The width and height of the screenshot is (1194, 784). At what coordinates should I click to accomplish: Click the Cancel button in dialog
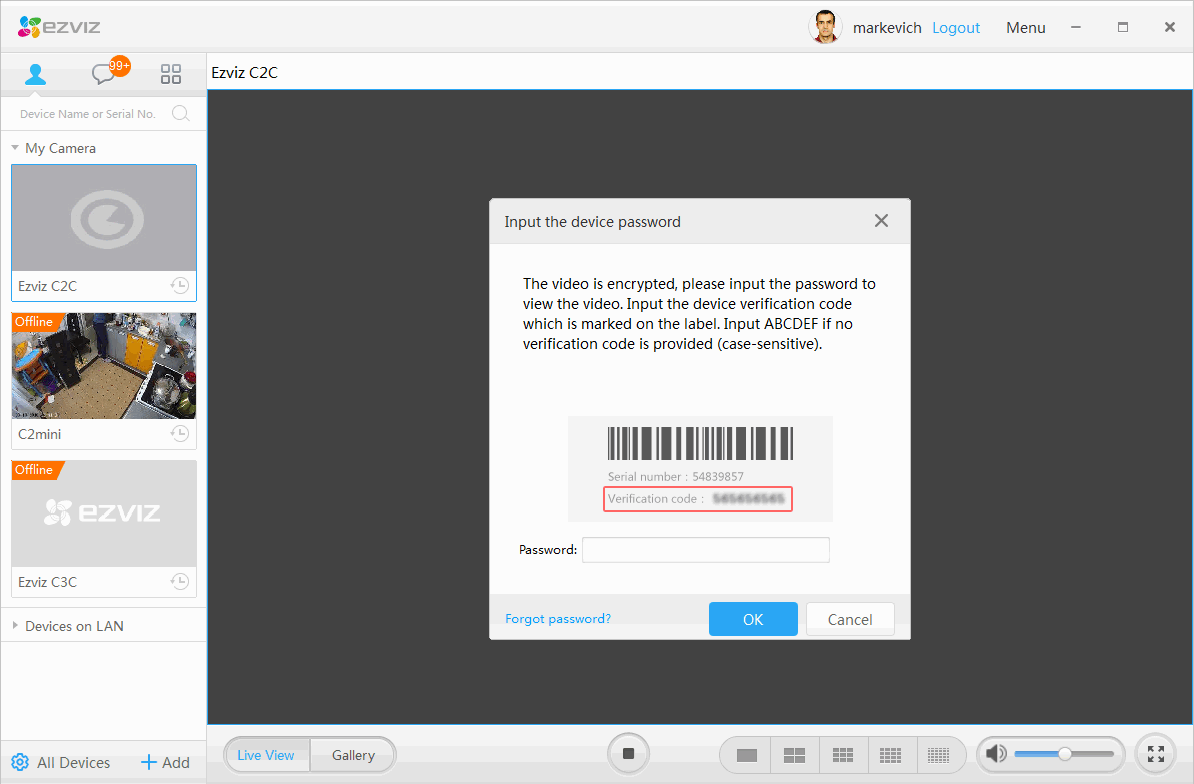click(x=850, y=619)
